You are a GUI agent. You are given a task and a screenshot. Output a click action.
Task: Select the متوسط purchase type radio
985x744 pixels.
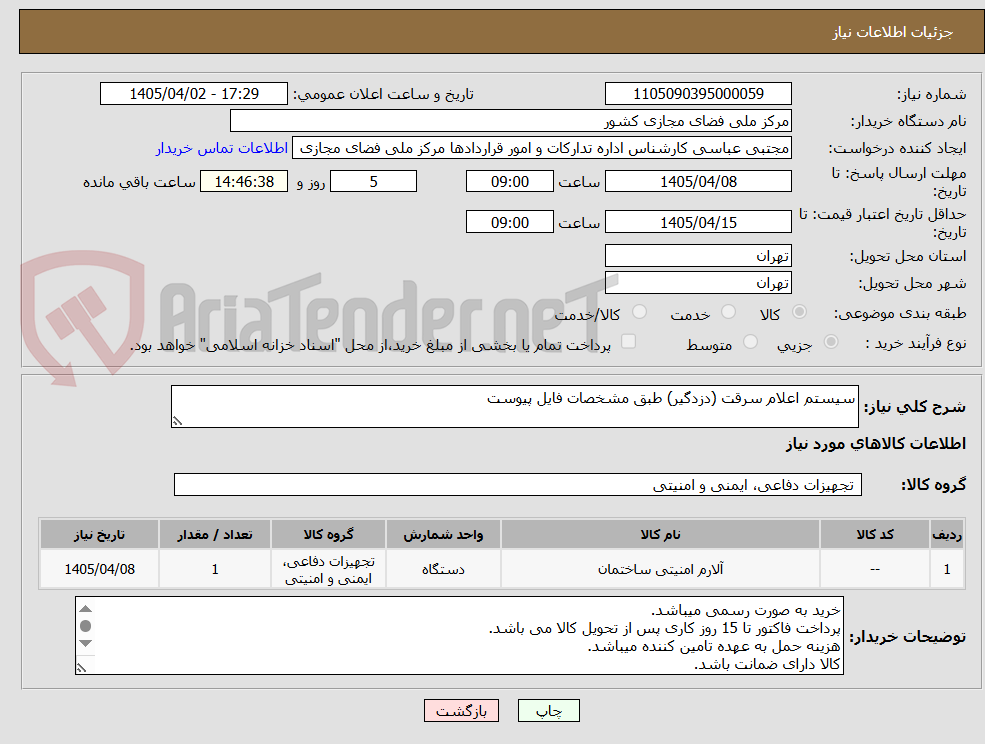click(x=750, y=342)
